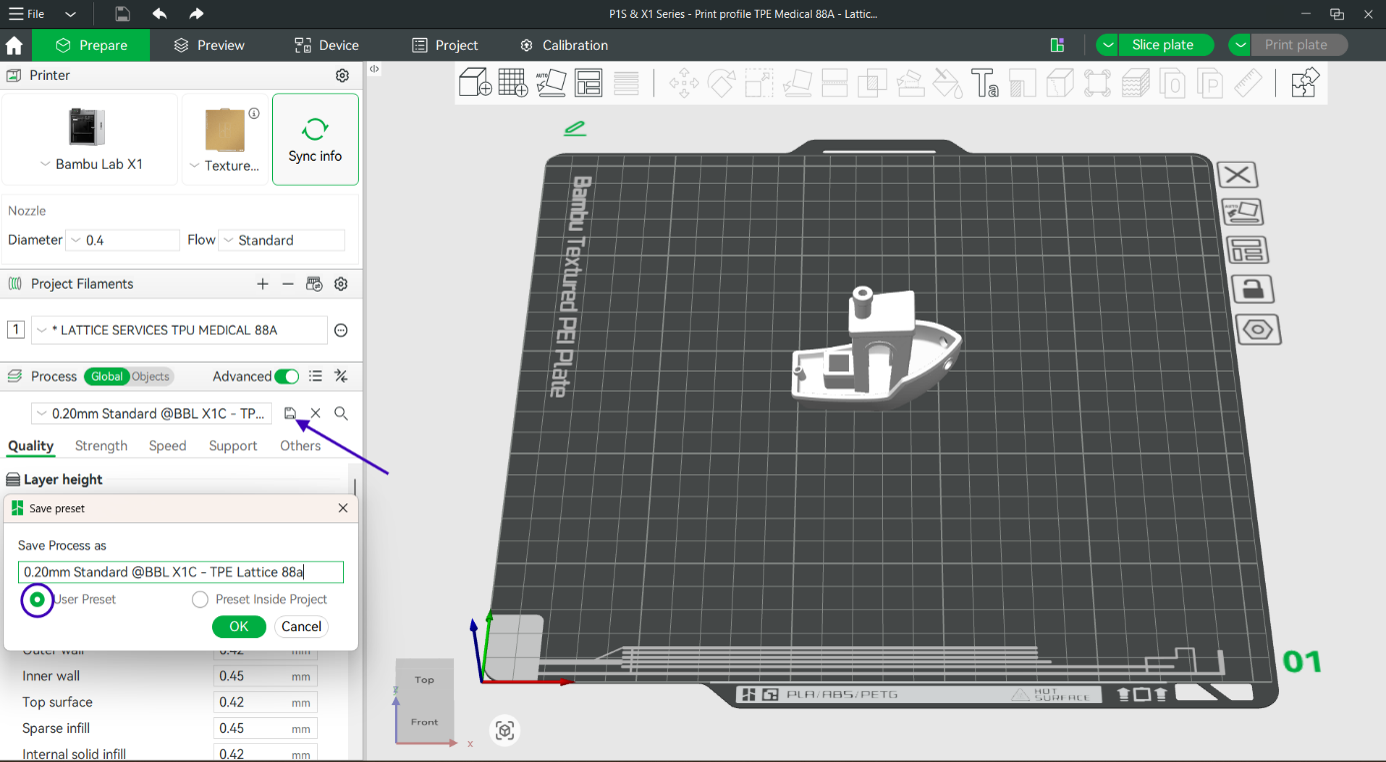Click the search settings magnifier icon
Viewport: 1386px width, 762px height.
[341, 413]
